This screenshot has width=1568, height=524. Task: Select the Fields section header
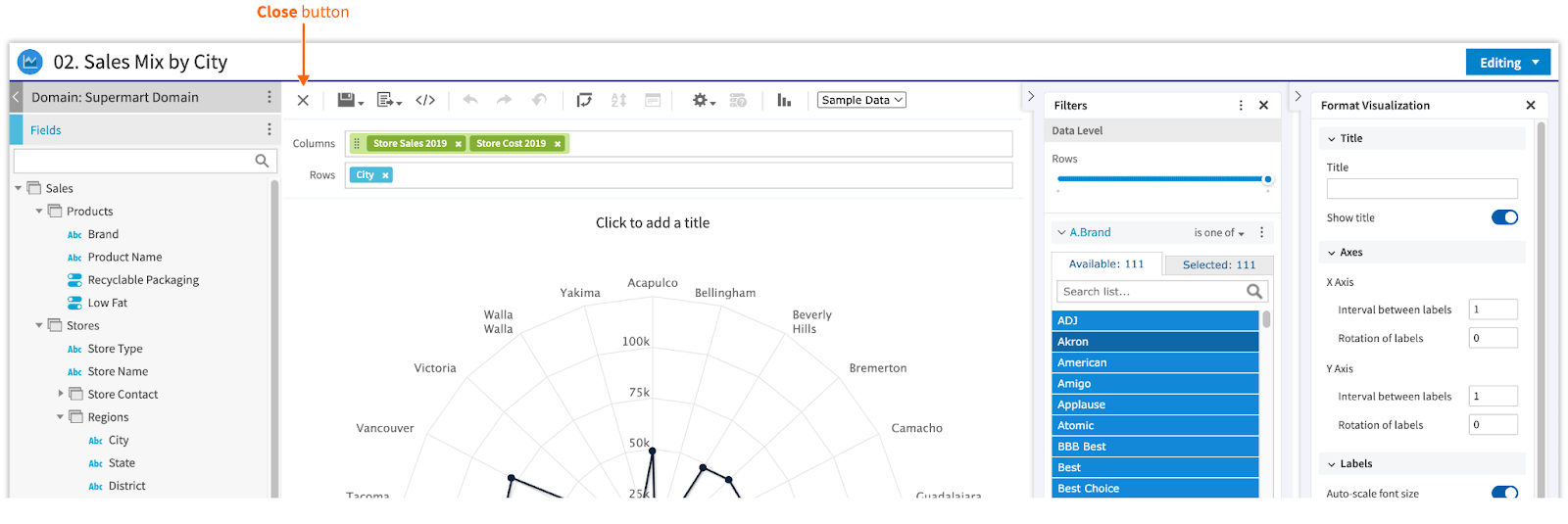(x=145, y=129)
